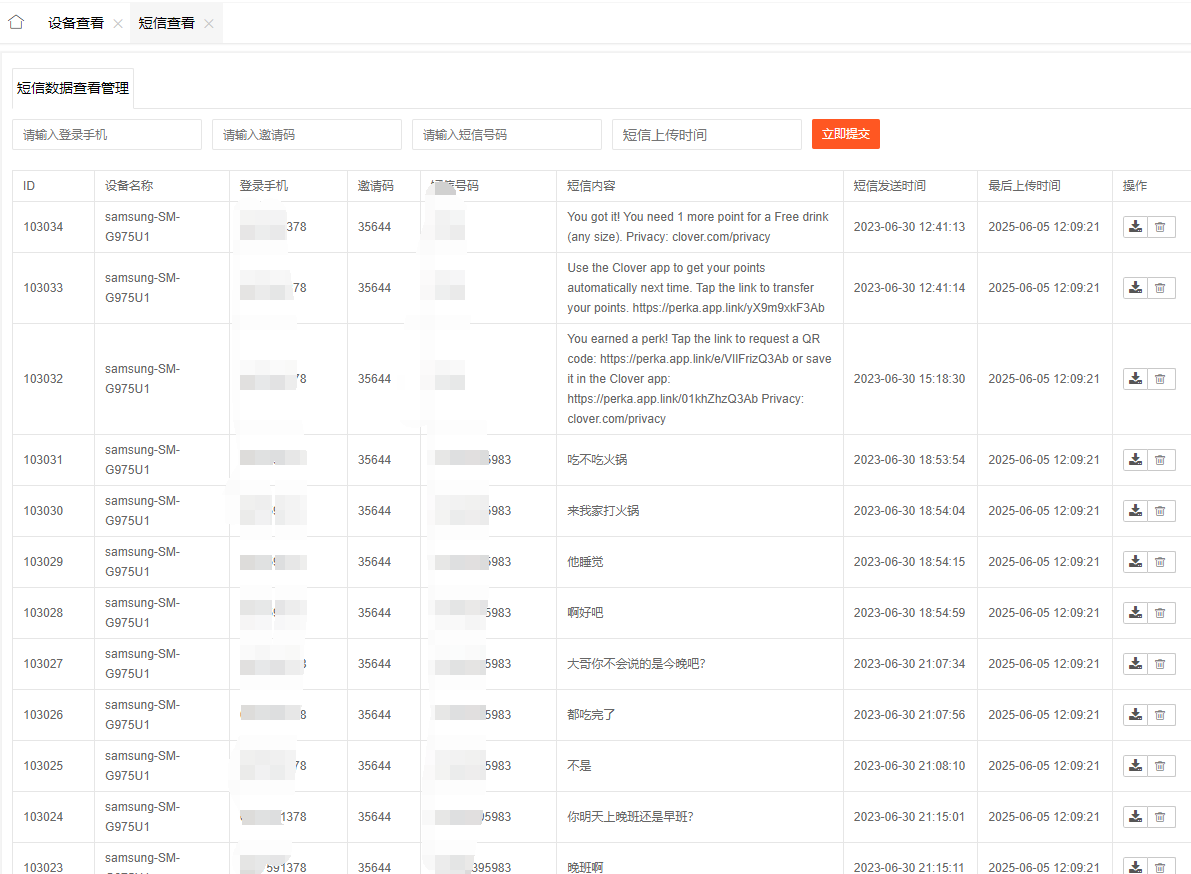Delete the row 103031 '吃不吃火锅' message
The width and height of the screenshot is (1191, 874).
pyautogui.click(x=1160, y=460)
